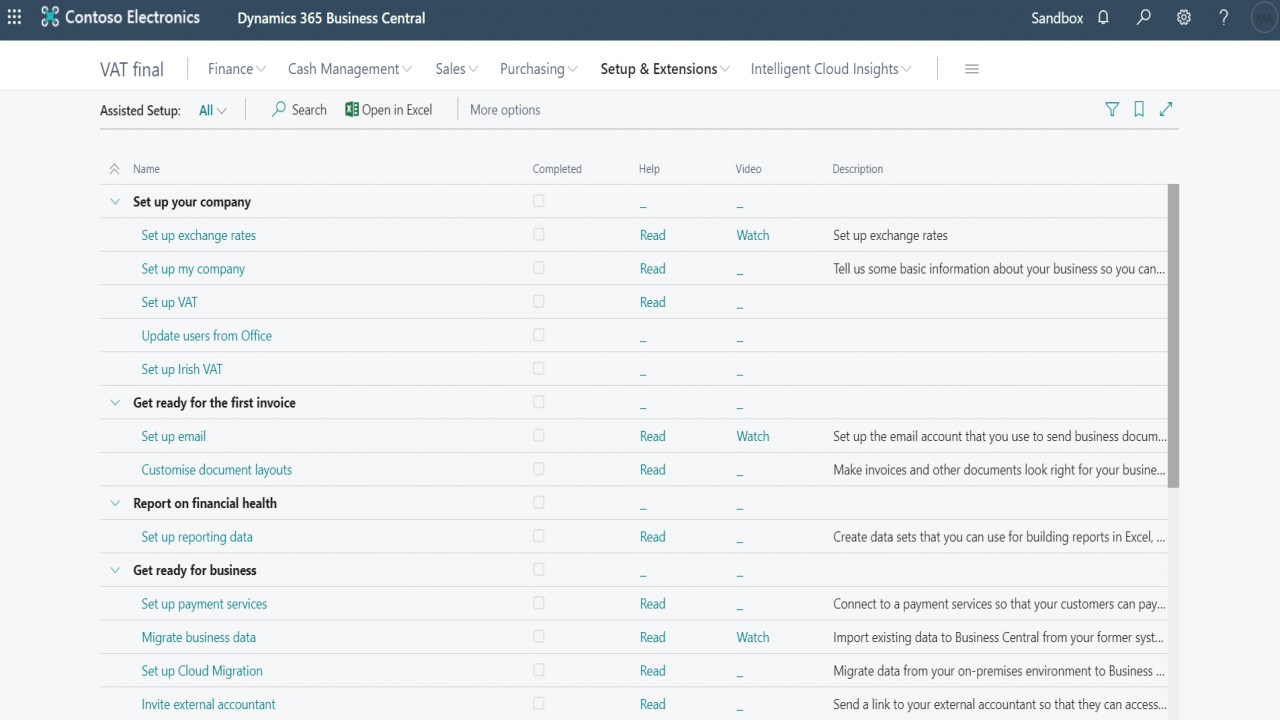This screenshot has width=1280, height=720.
Task: Open the app launcher waffle icon
Action: tap(14, 18)
